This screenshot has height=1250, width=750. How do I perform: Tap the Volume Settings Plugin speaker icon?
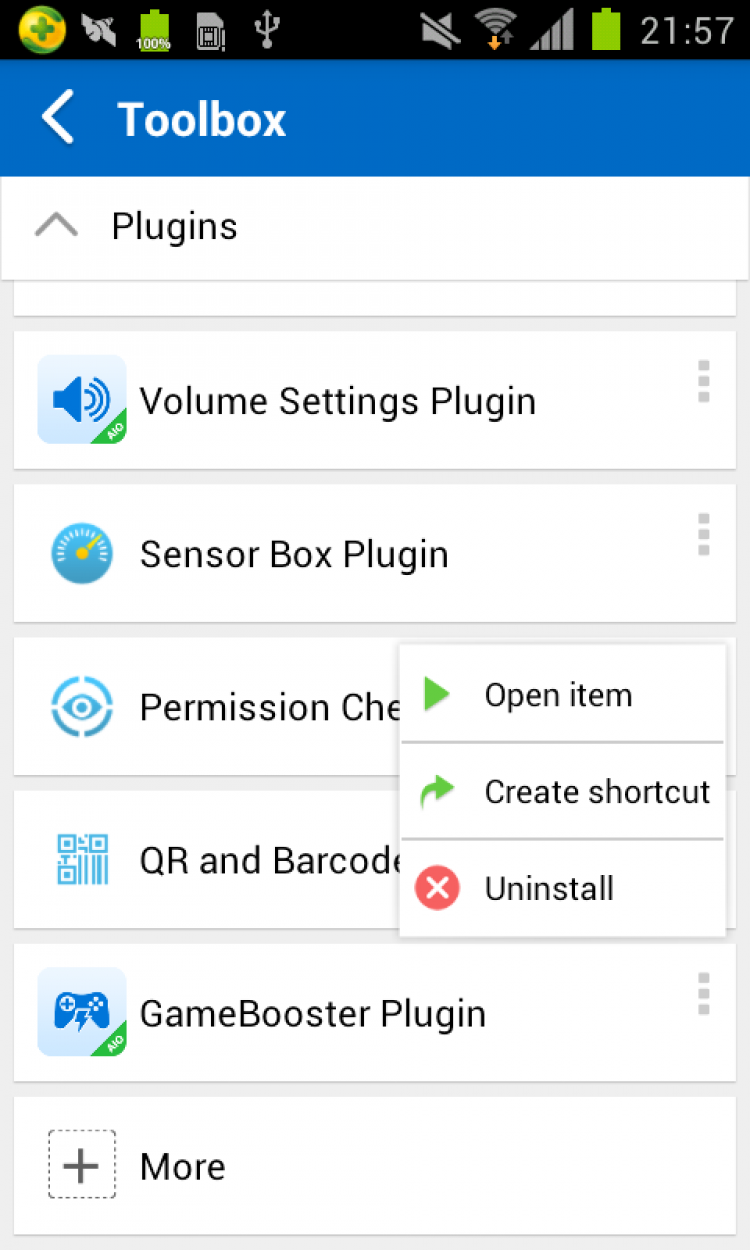tap(82, 400)
